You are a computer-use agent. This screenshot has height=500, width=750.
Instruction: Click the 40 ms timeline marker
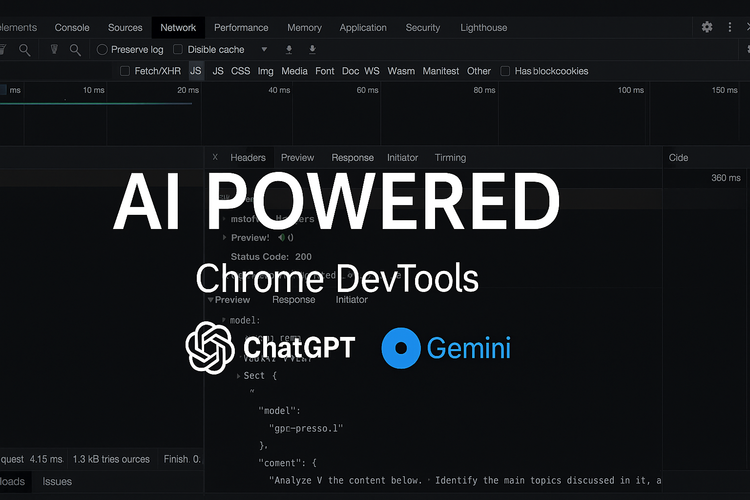(x=279, y=90)
